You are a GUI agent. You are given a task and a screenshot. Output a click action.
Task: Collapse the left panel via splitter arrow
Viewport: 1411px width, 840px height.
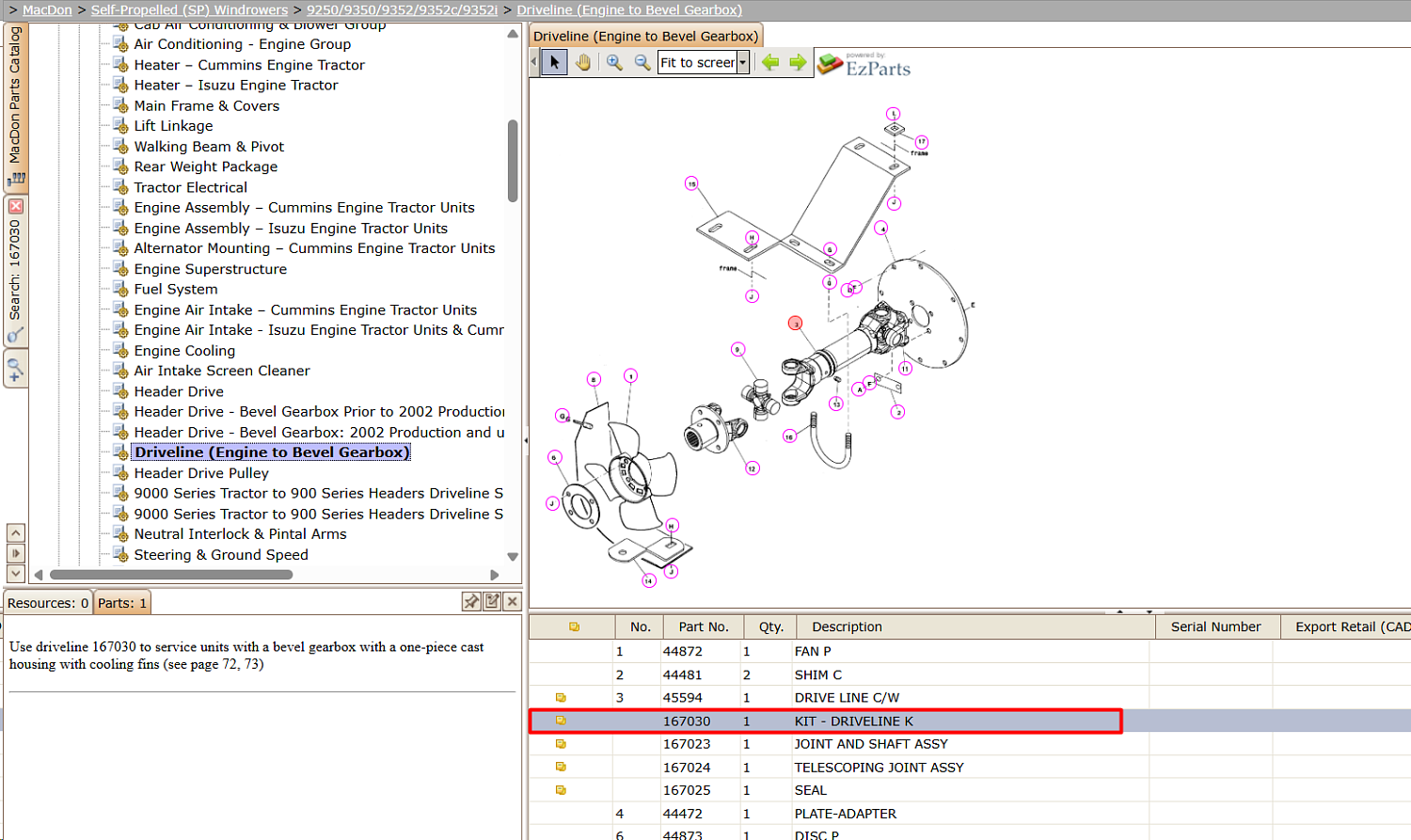pyautogui.click(x=525, y=439)
